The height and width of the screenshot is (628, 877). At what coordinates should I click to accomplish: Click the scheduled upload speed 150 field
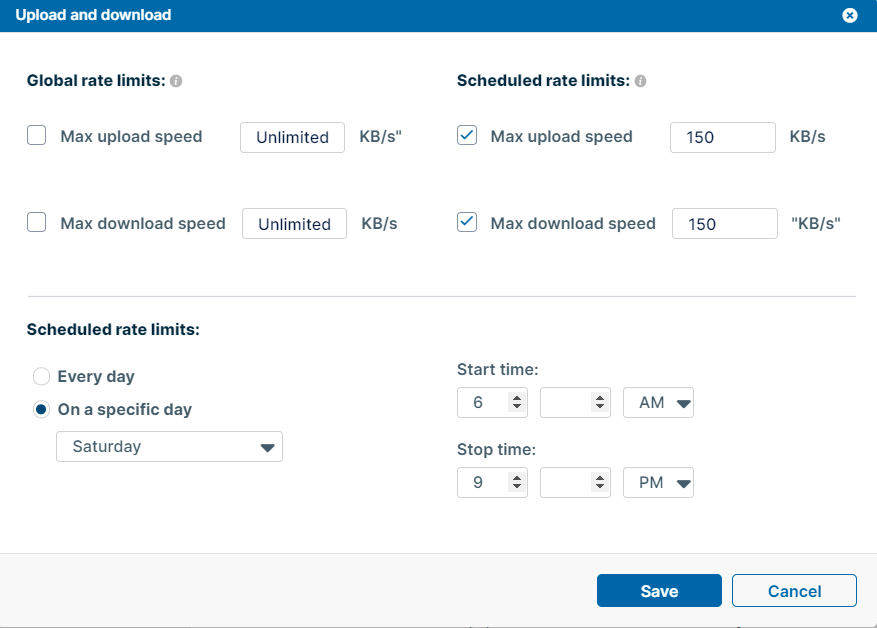click(722, 137)
